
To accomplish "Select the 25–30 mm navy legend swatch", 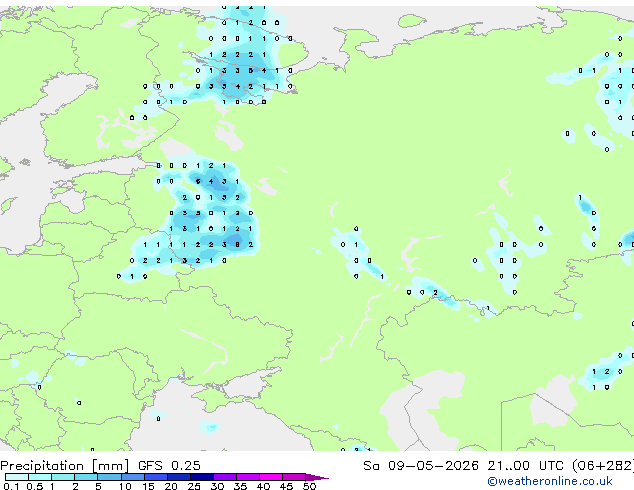I will pos(202,477).
